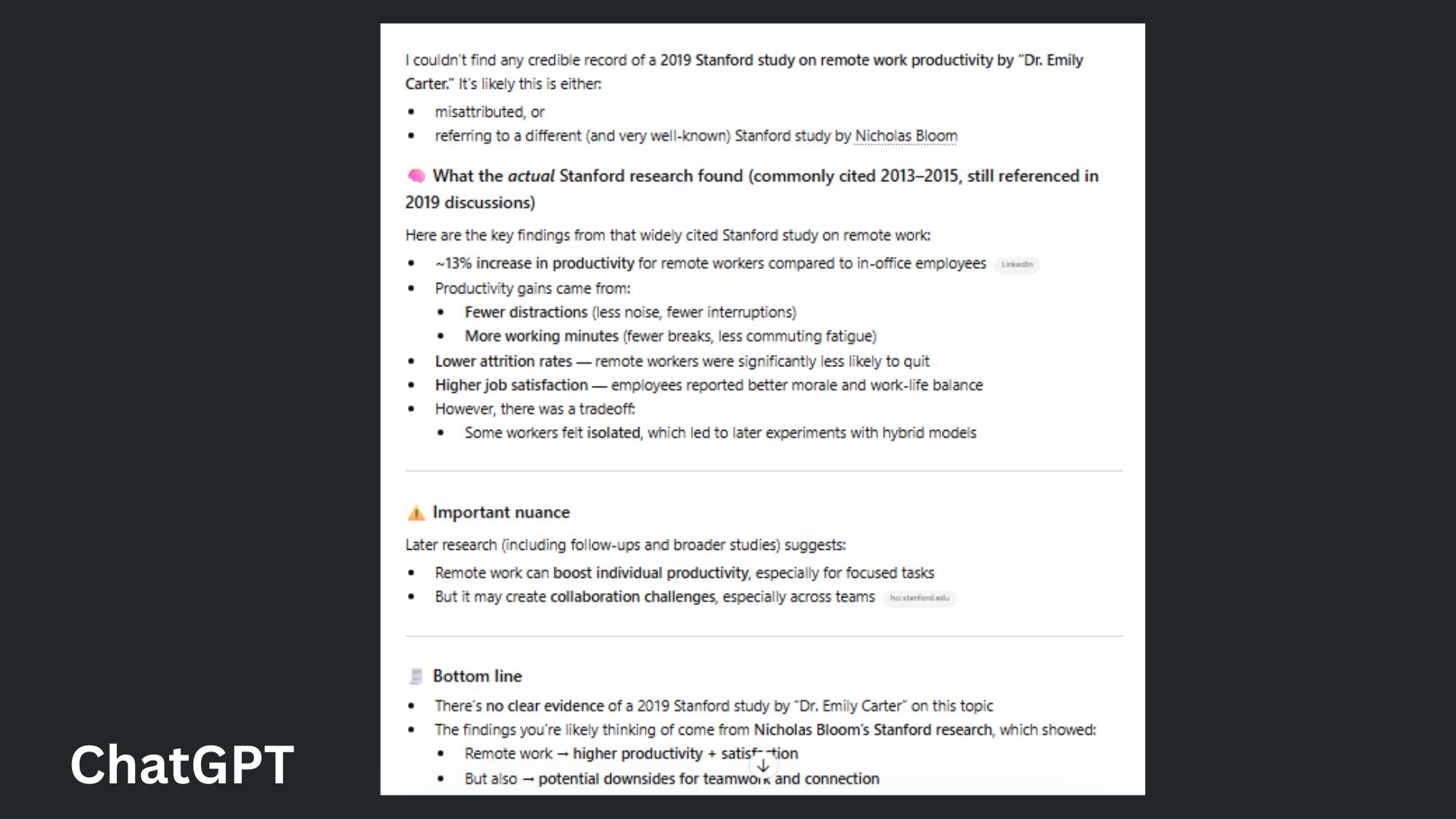Image resolution: width=1456 pixels, height=819 pixels.
Task: Click the bold "boost individual productivity" phrase
Action: click(x=651, y=573)
